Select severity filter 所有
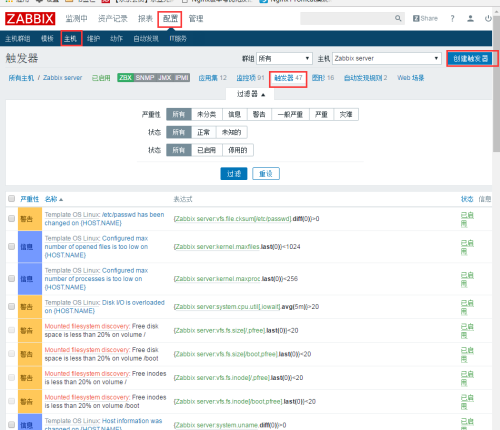 (x=179, y=114)
